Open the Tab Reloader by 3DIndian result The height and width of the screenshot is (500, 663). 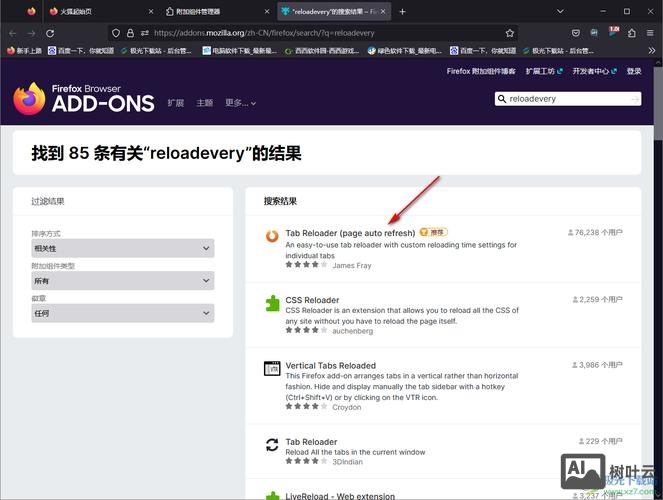[311, 442]
